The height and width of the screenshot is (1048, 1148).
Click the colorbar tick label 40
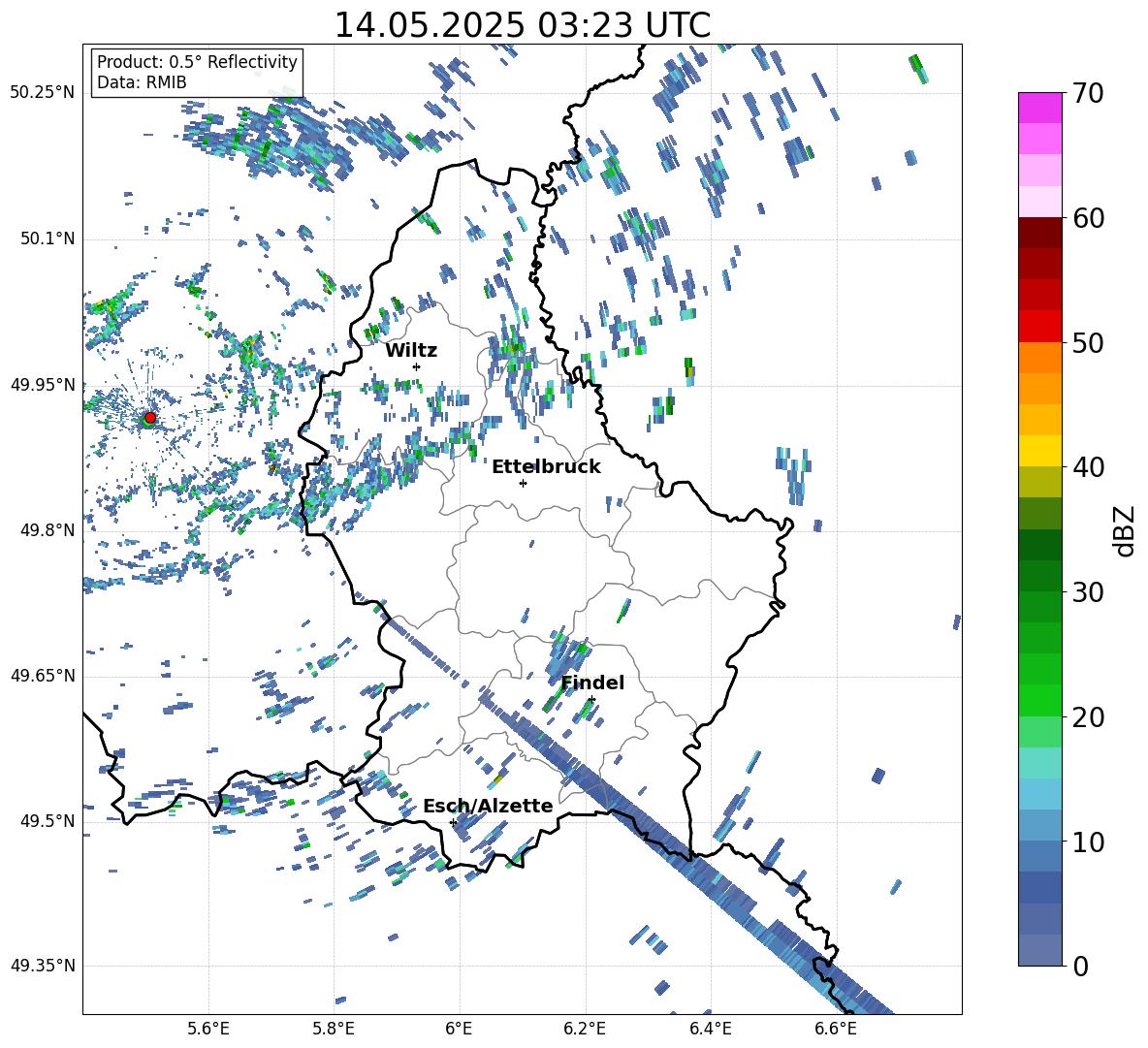point(1088,467)
